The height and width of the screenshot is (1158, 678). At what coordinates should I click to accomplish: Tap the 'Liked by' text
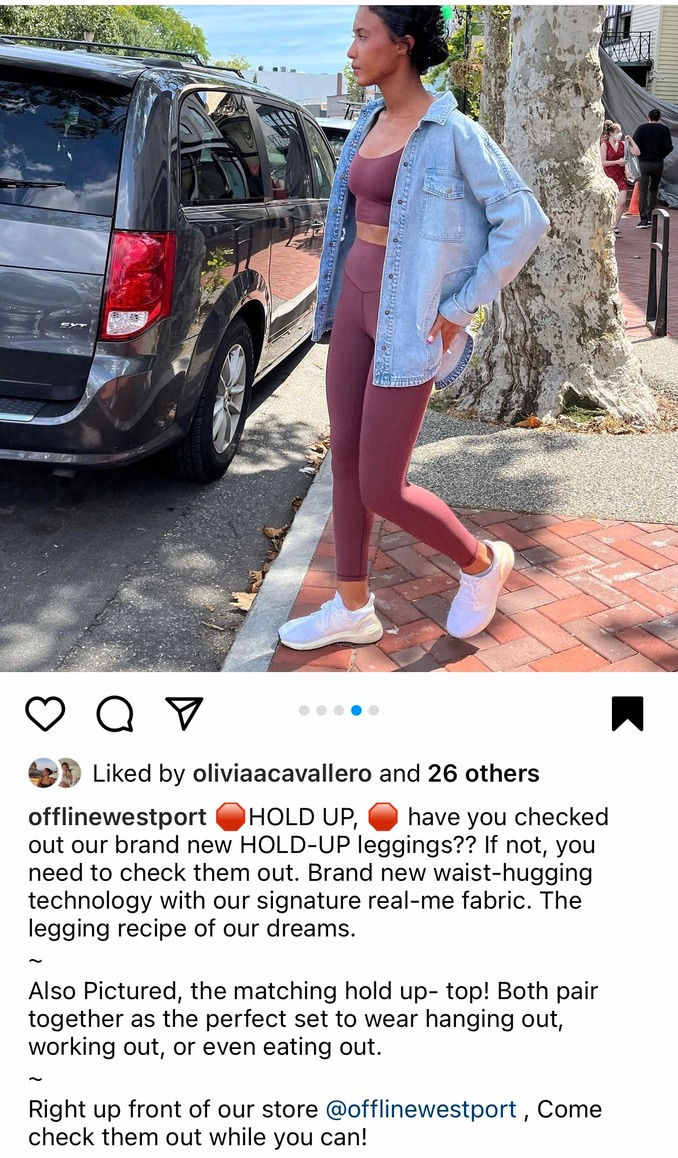(x=139, y=773)
